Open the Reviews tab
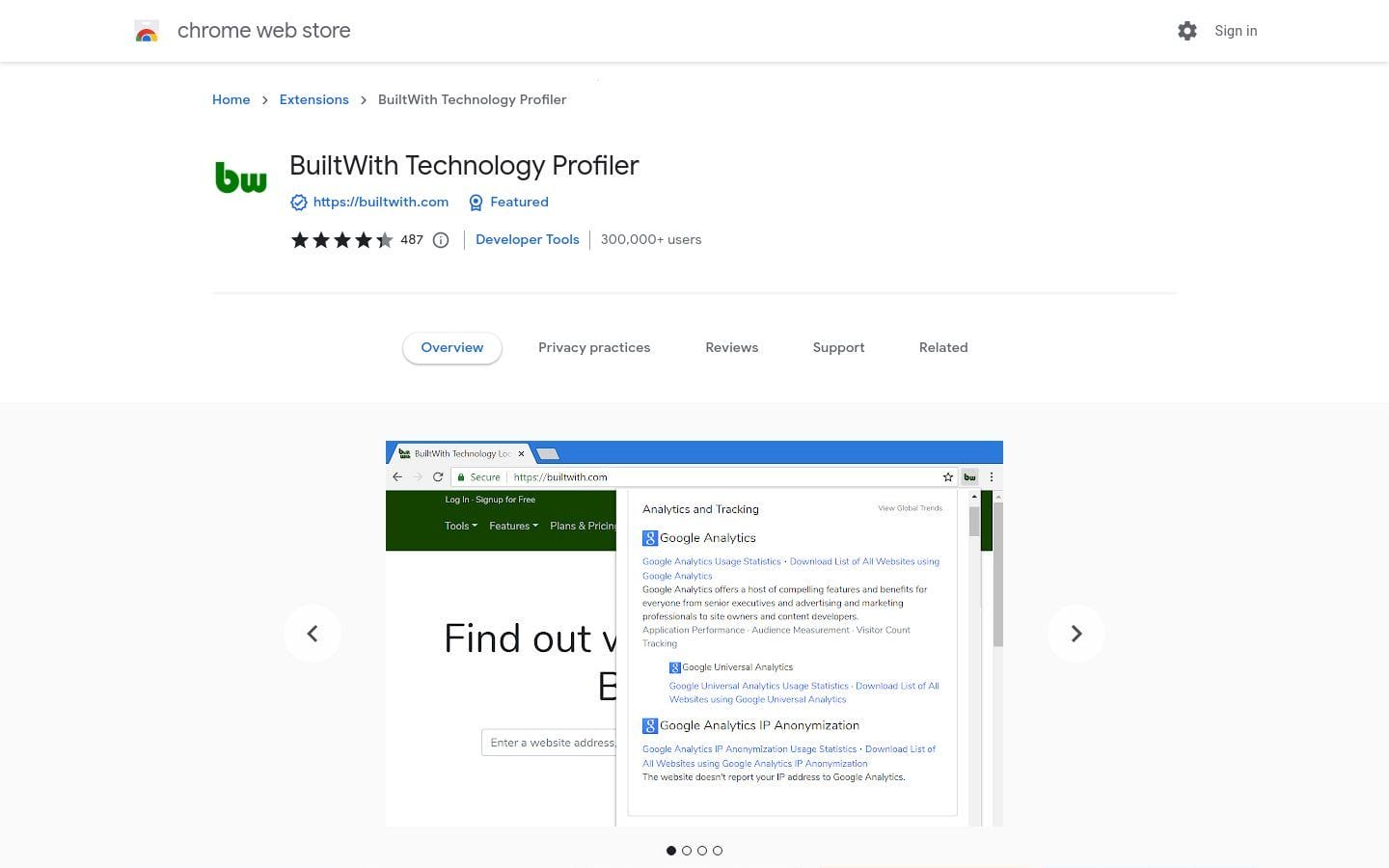The height and width of the screenshot is (868, 1389). (731, 347)
